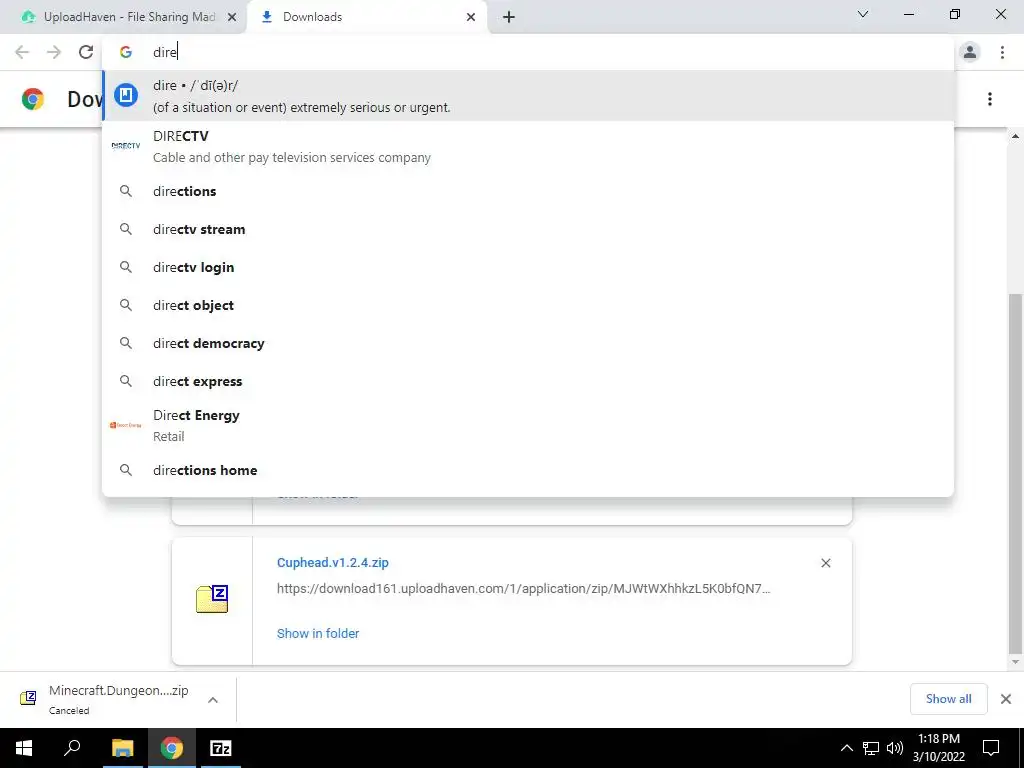Click the Google G icon in address bar

tap(126, 52)
